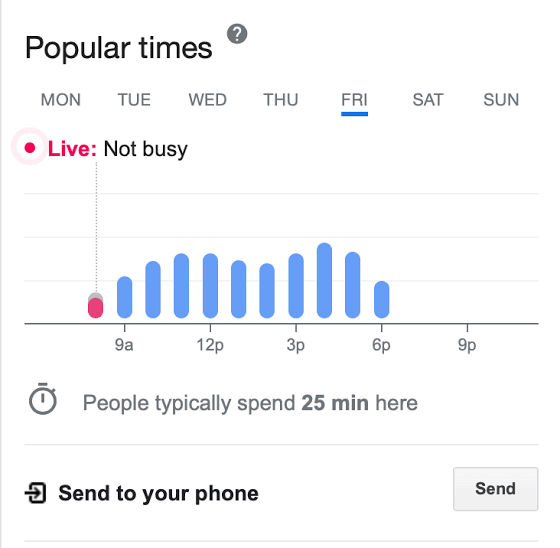Click the 9a hour bar
The height and width of the screenshot is (548, 560).
coord(125,297)
